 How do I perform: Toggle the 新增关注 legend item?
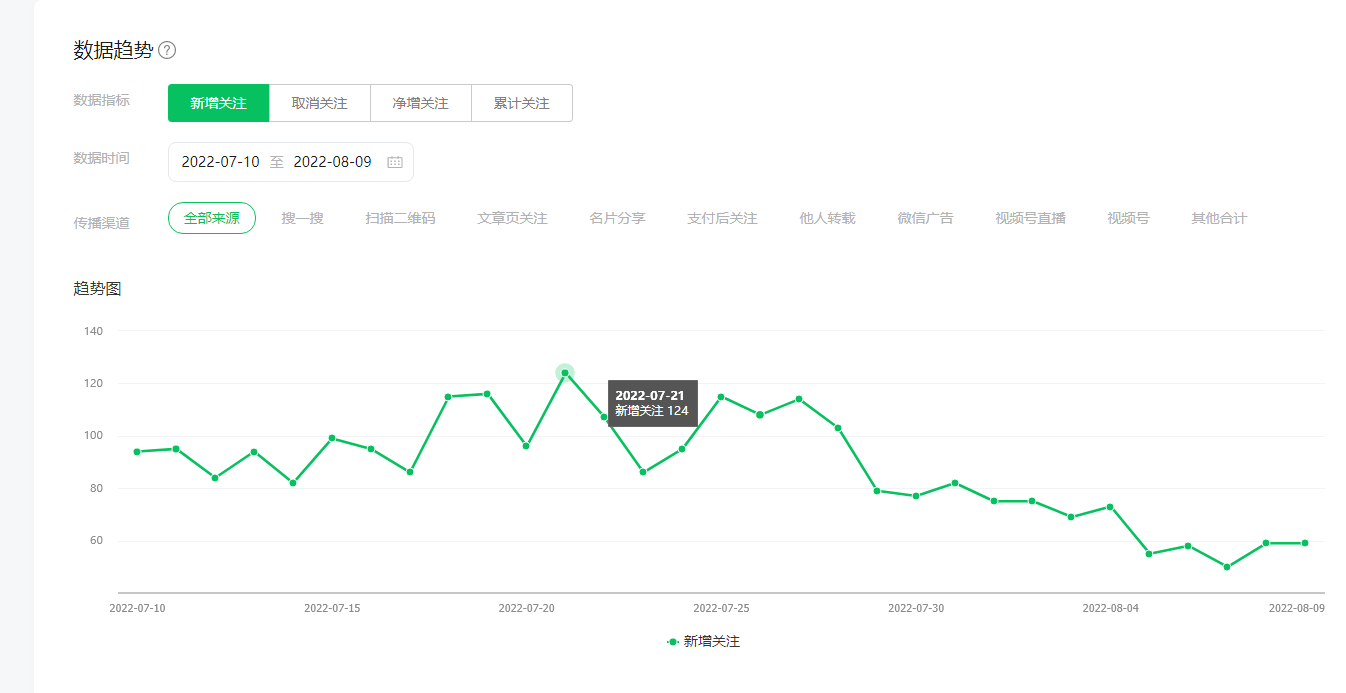tap(703, 642)
